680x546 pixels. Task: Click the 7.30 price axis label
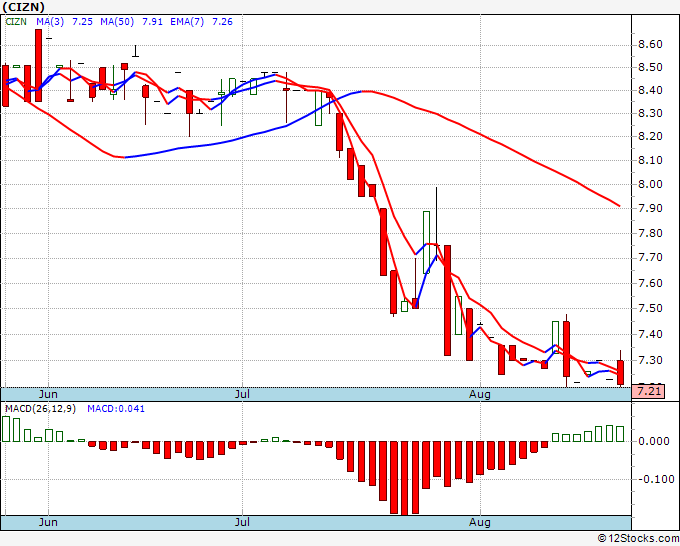pyautogui.click(x=650, y=360)
